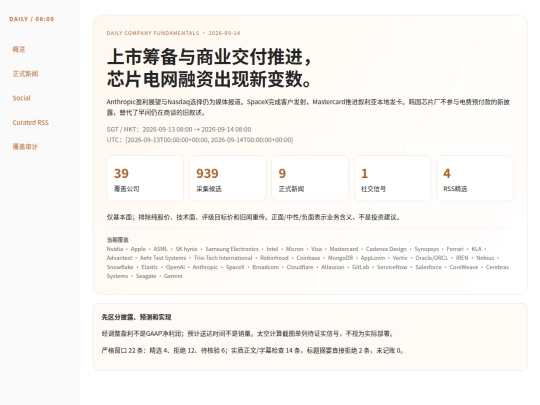Click Nvidia in the coverage list
Viewport: 540px width, 405px height.
[115, 249]
